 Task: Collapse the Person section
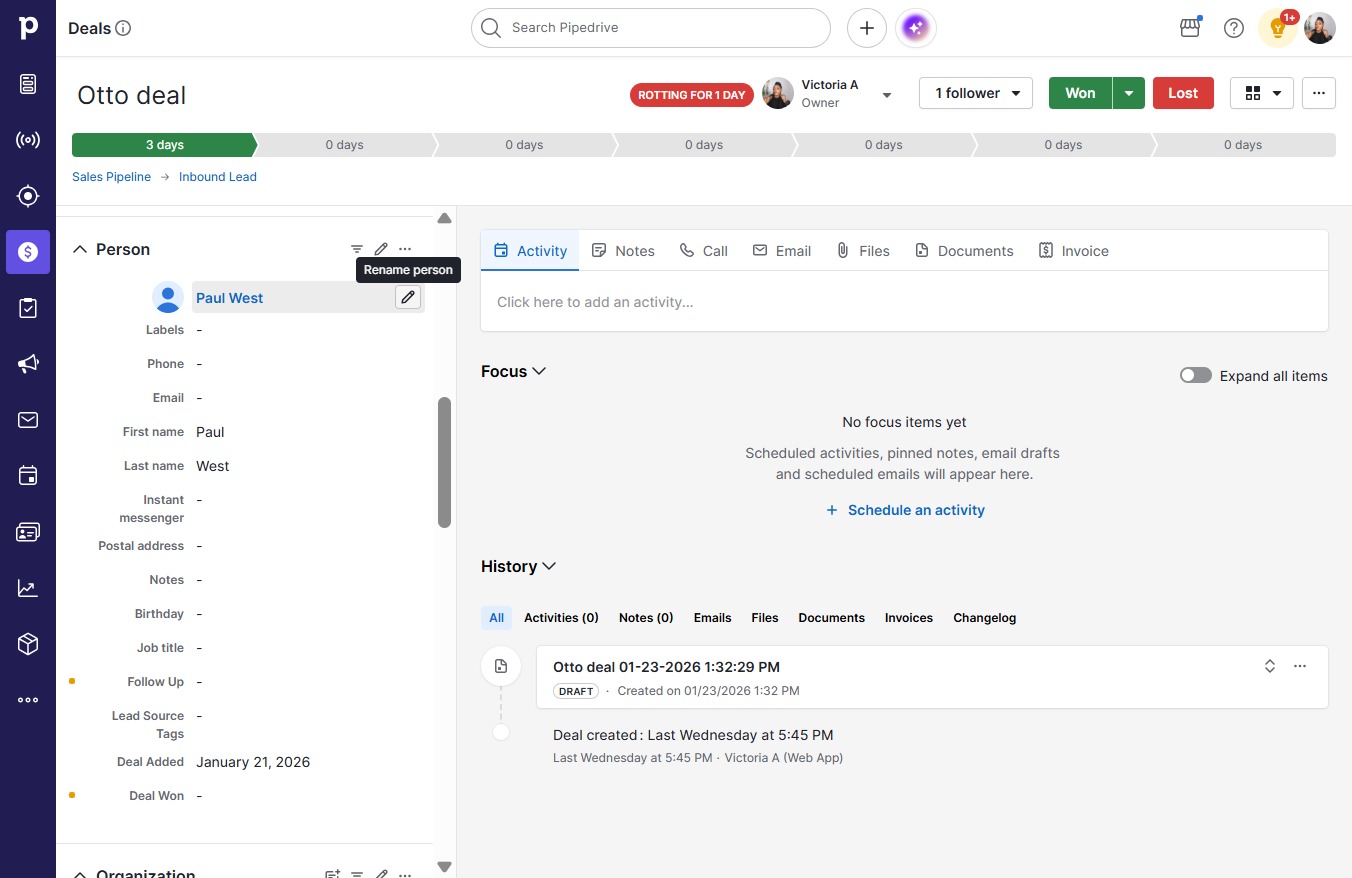[80, 249]
